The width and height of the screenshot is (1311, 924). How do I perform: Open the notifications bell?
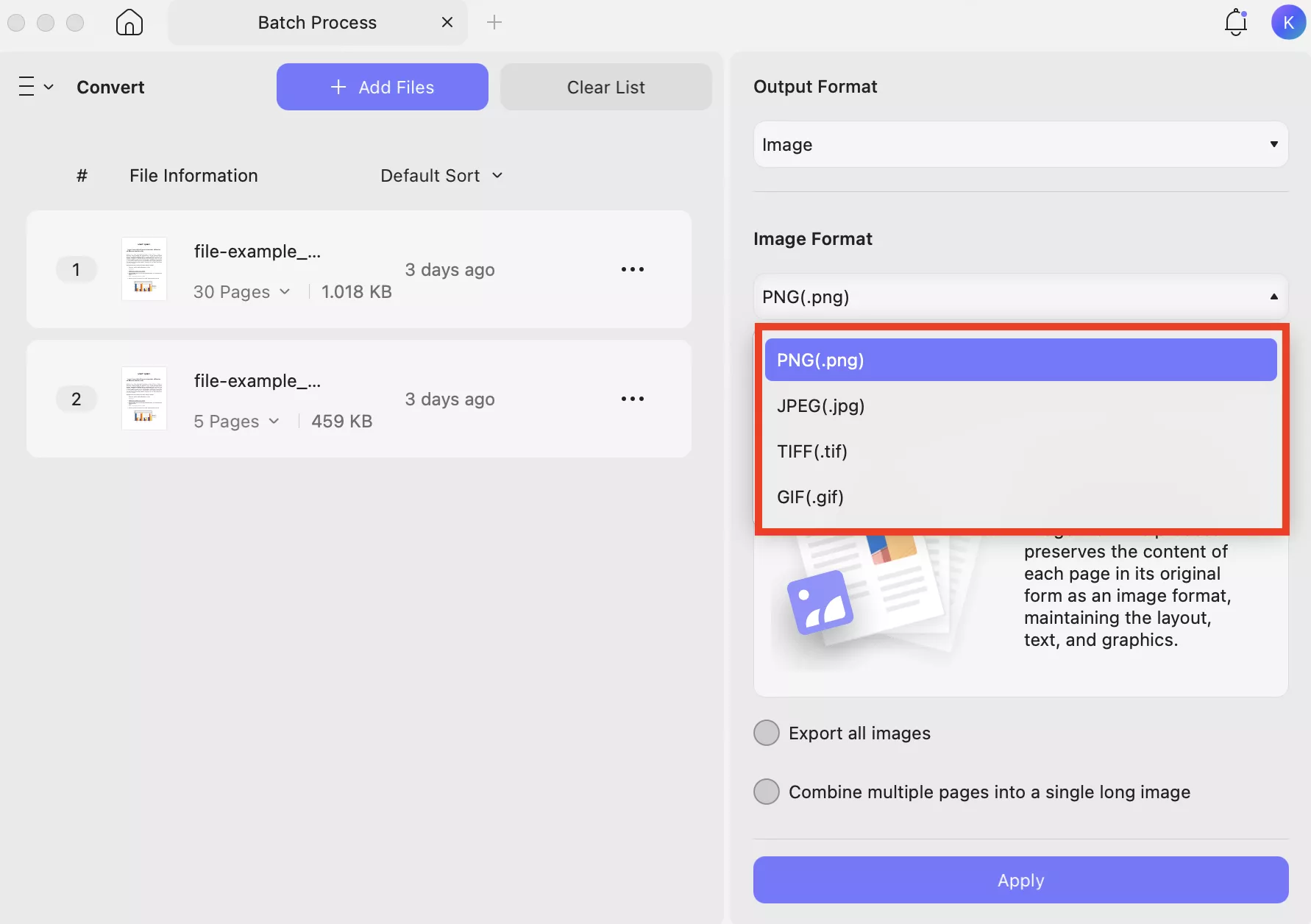(1235, 22)
